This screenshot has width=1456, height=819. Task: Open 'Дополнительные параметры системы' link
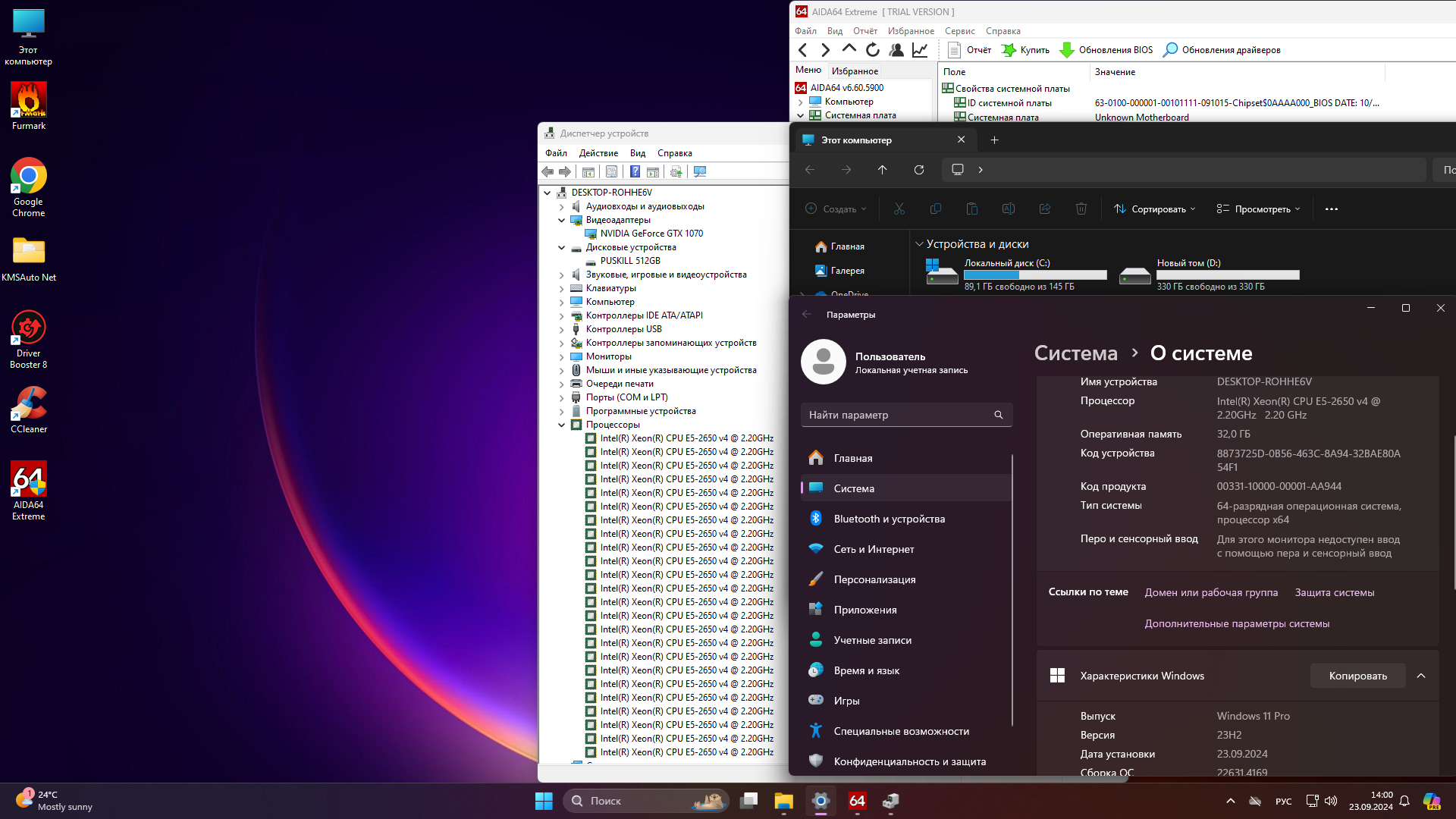pos(1237,623)
